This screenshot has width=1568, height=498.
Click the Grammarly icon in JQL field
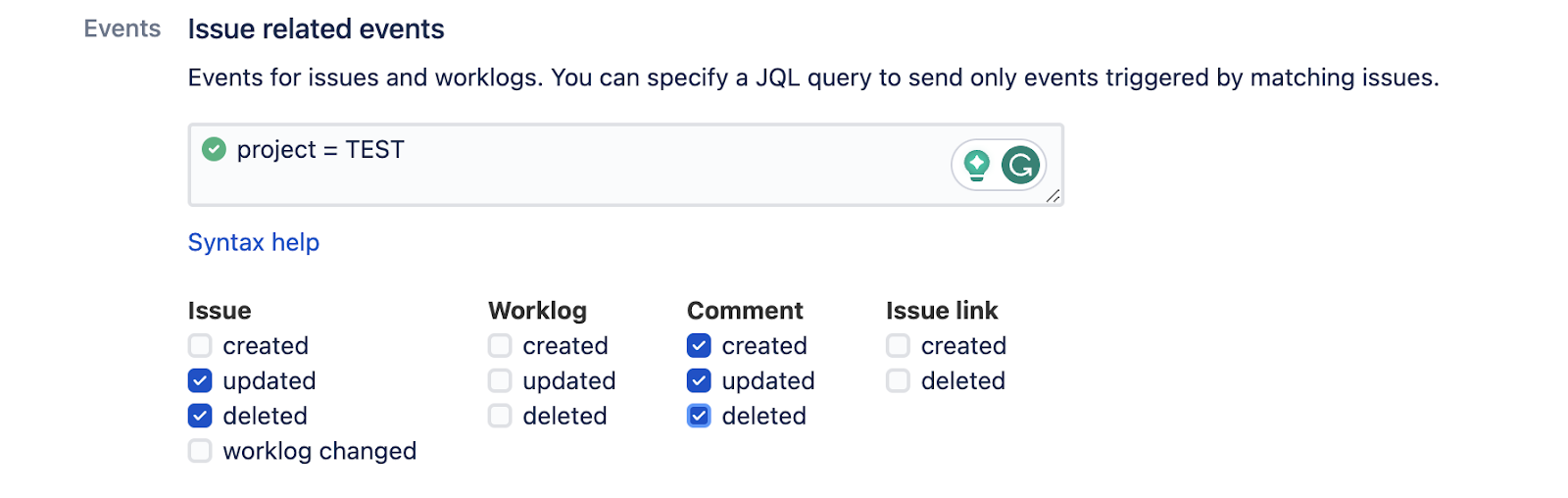click(1020, 165)
